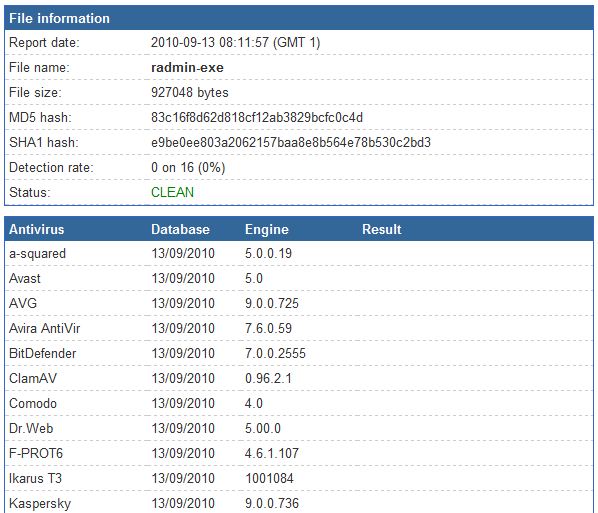Screen dimensions: 598x513
Task: Click the database date in AVG row
Action: [183, 303]
